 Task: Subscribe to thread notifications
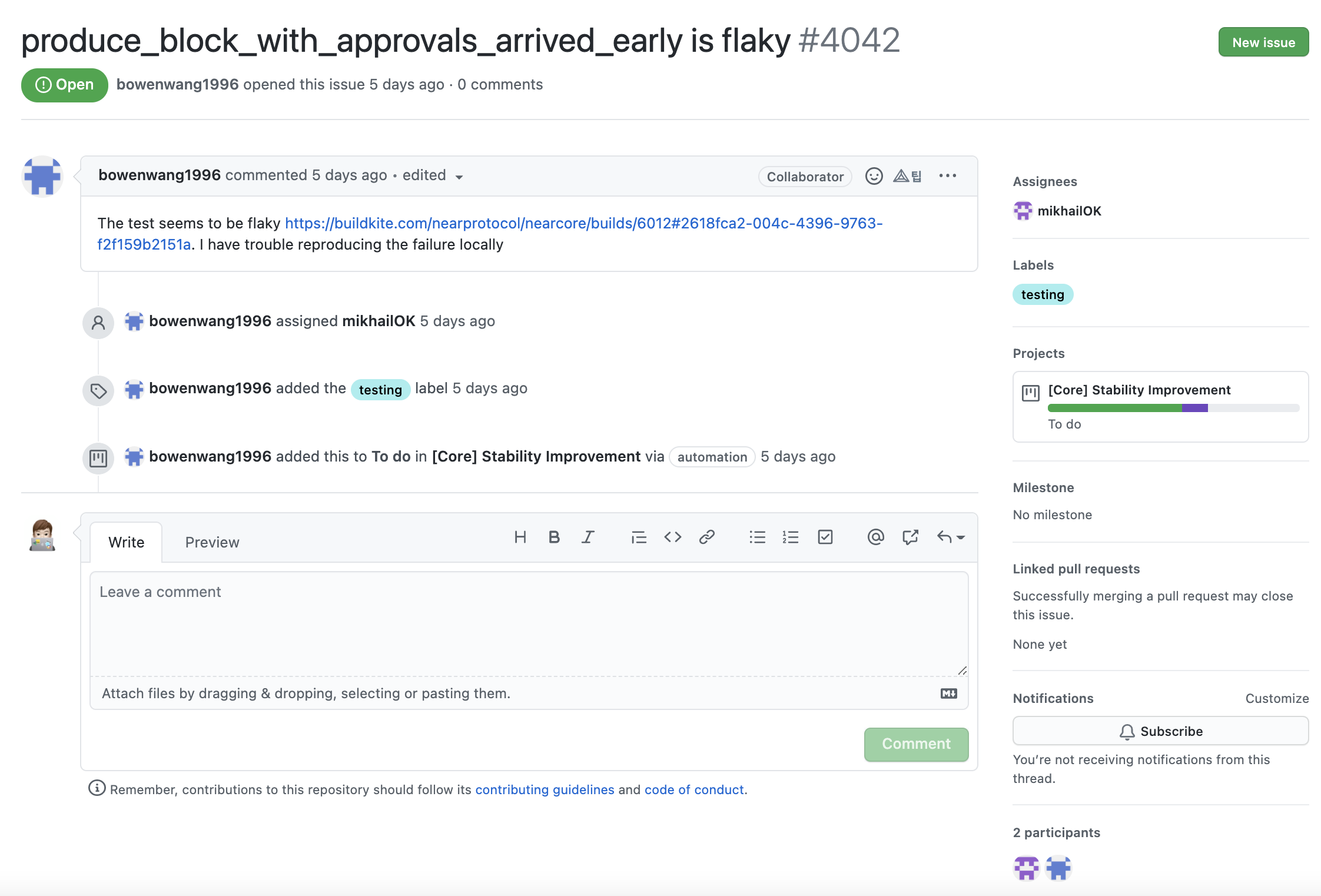pyautogui.click(x=1160, y=731)
